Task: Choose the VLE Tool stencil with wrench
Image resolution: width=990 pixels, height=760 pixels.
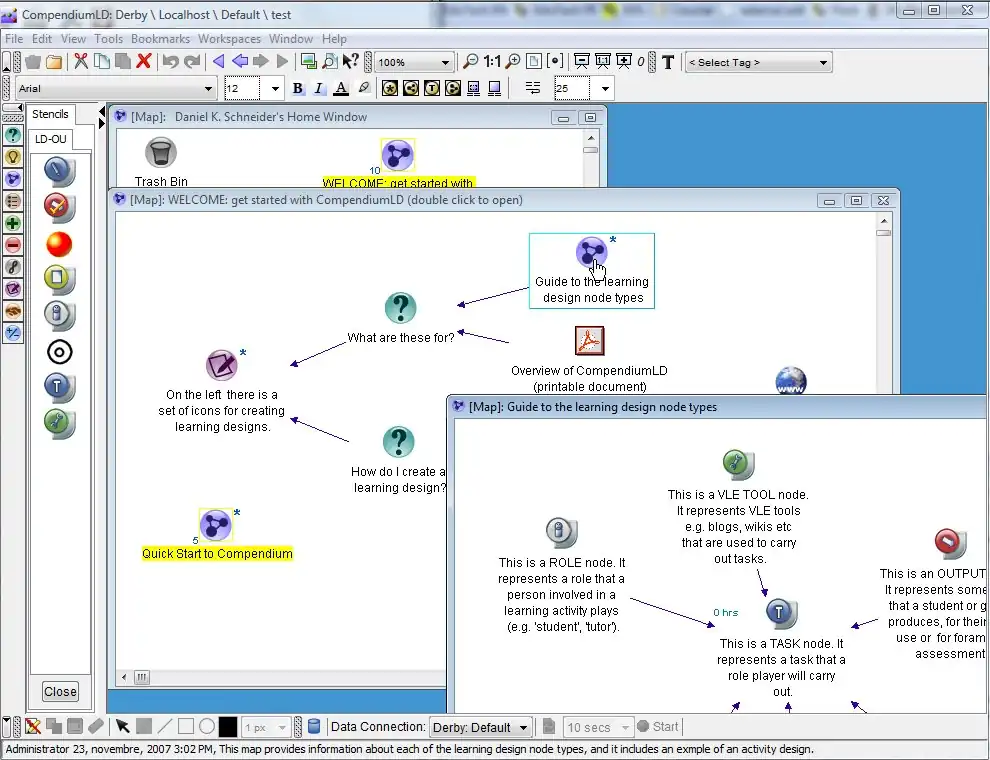Action: click(x=59, y=422)
